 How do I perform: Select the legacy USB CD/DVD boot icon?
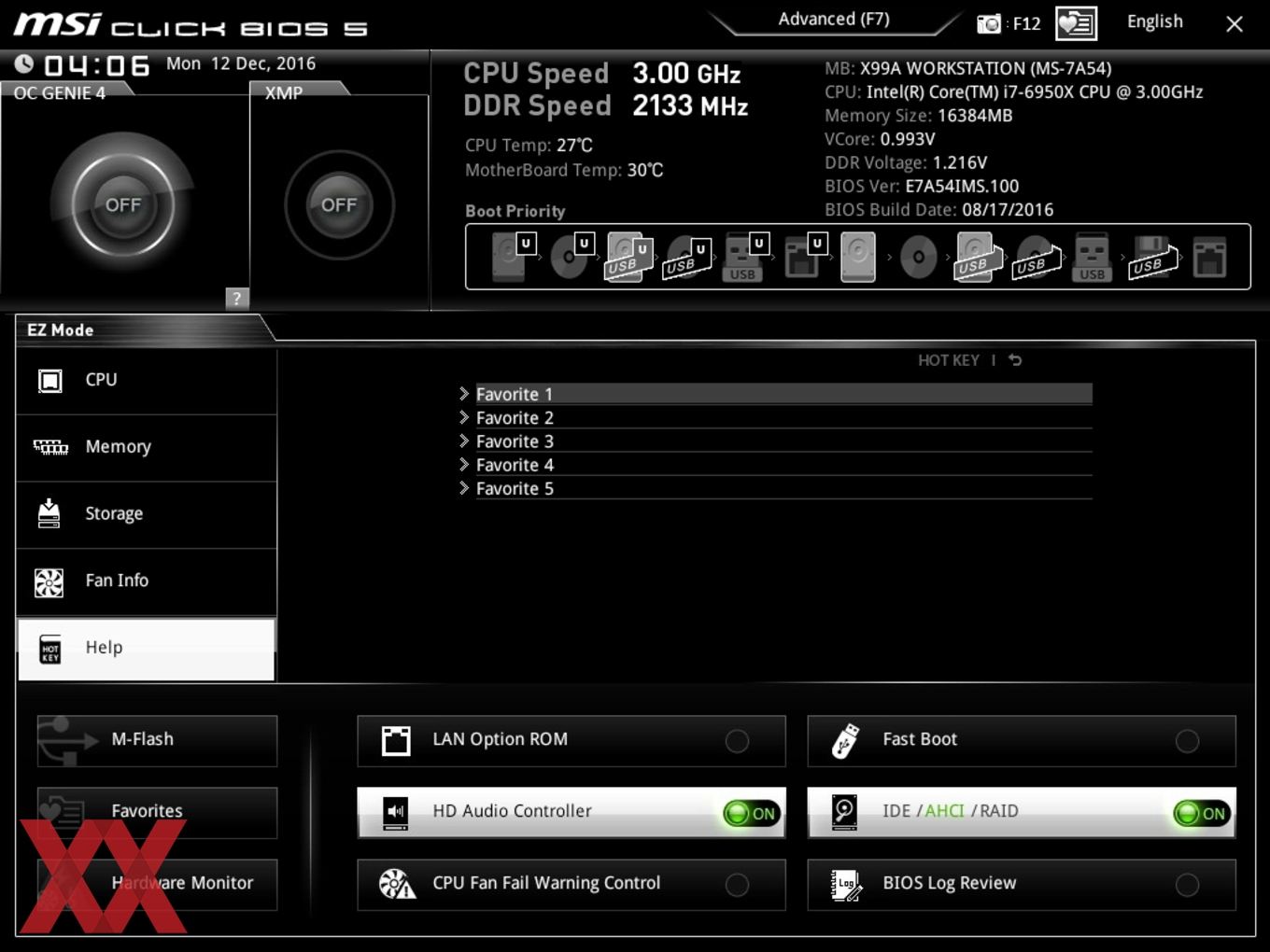(x=1037, y=257)
